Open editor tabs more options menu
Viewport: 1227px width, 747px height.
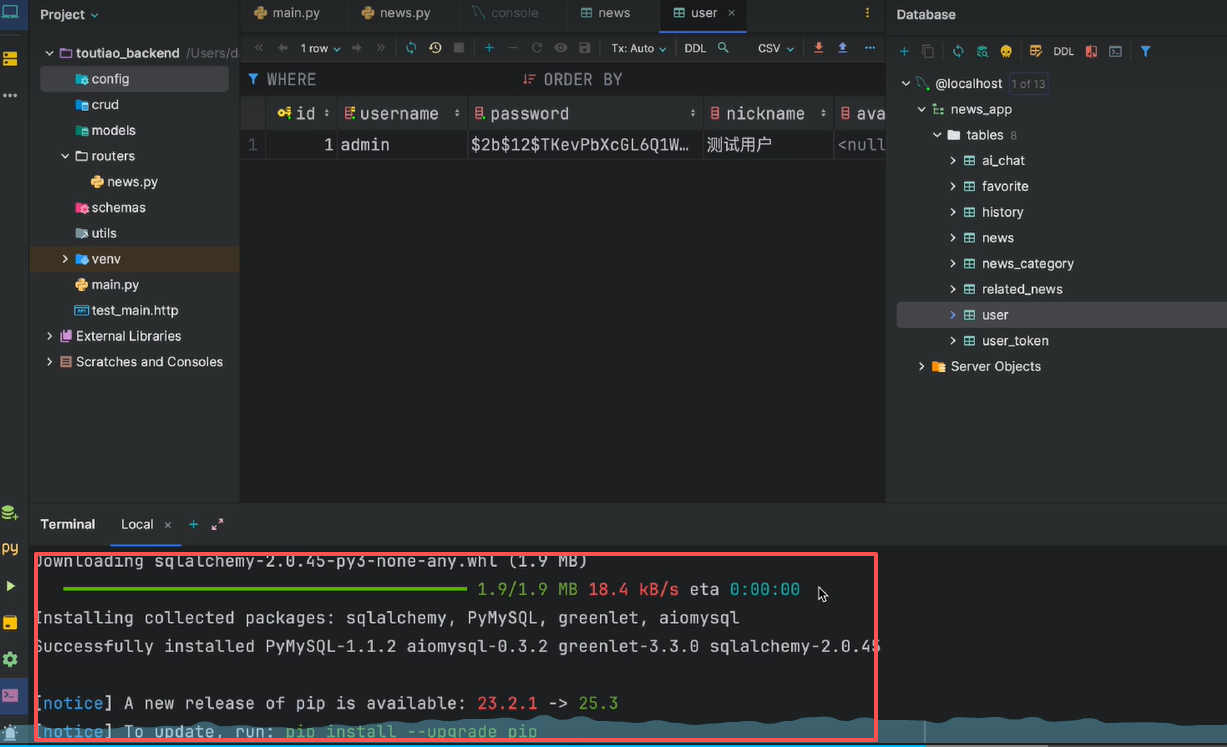(x=867, y=13)
